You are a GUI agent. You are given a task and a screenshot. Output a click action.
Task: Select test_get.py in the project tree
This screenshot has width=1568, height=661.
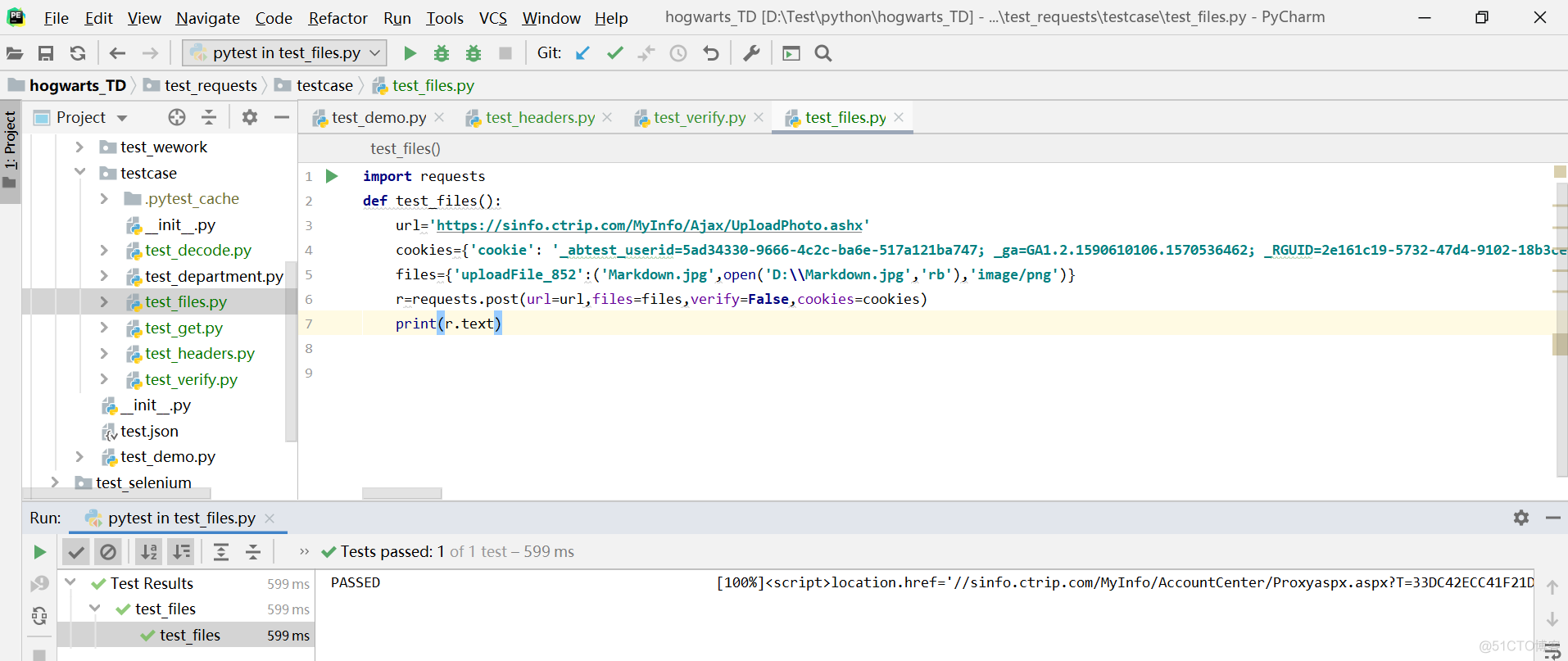pos(184,328)
